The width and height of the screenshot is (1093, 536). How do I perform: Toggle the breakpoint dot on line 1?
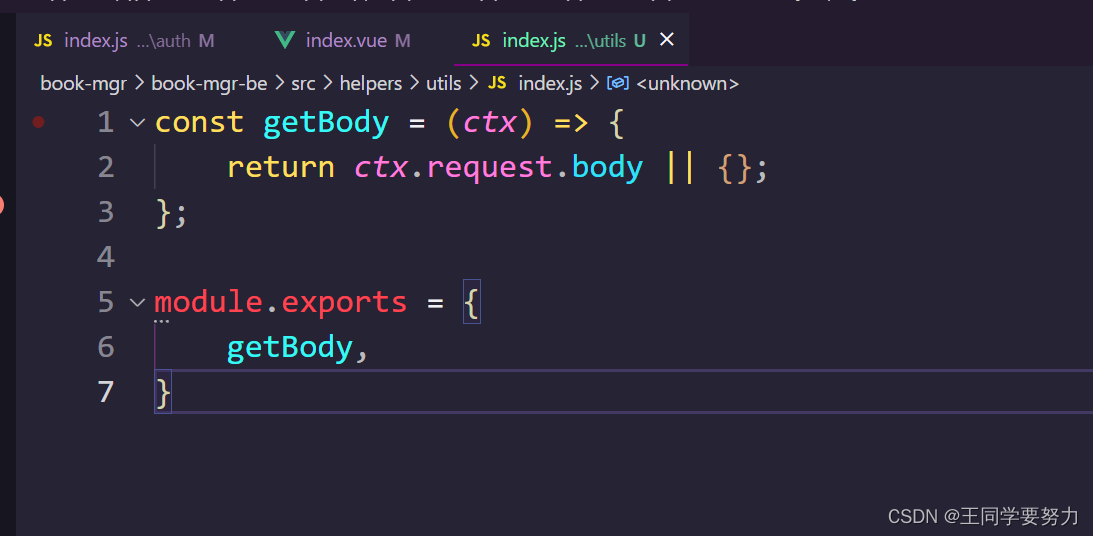tap(39, 122)
